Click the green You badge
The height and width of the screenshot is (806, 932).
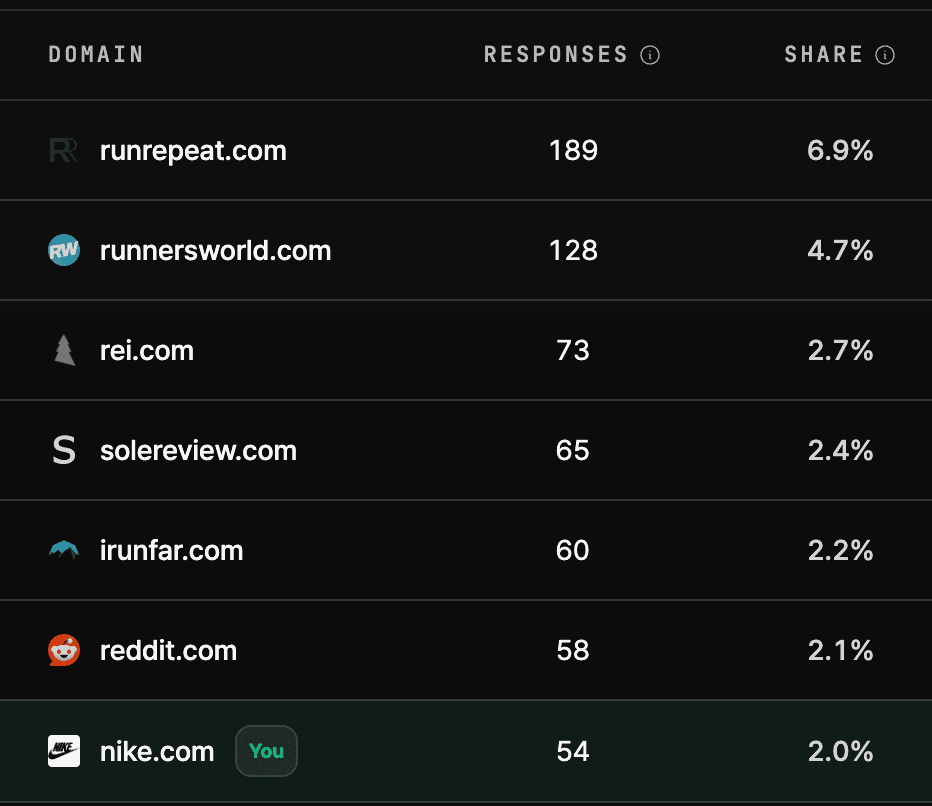tap(266, 751)
